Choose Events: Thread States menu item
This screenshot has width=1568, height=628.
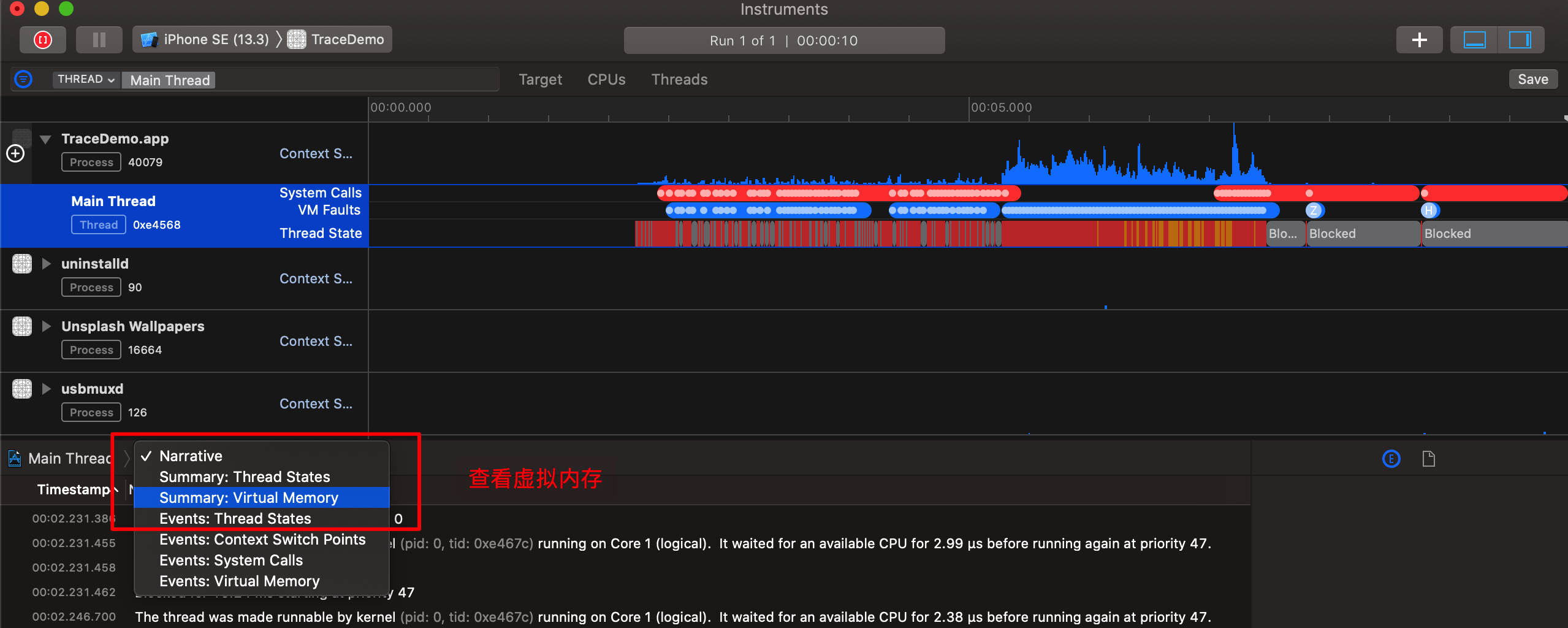262,518
